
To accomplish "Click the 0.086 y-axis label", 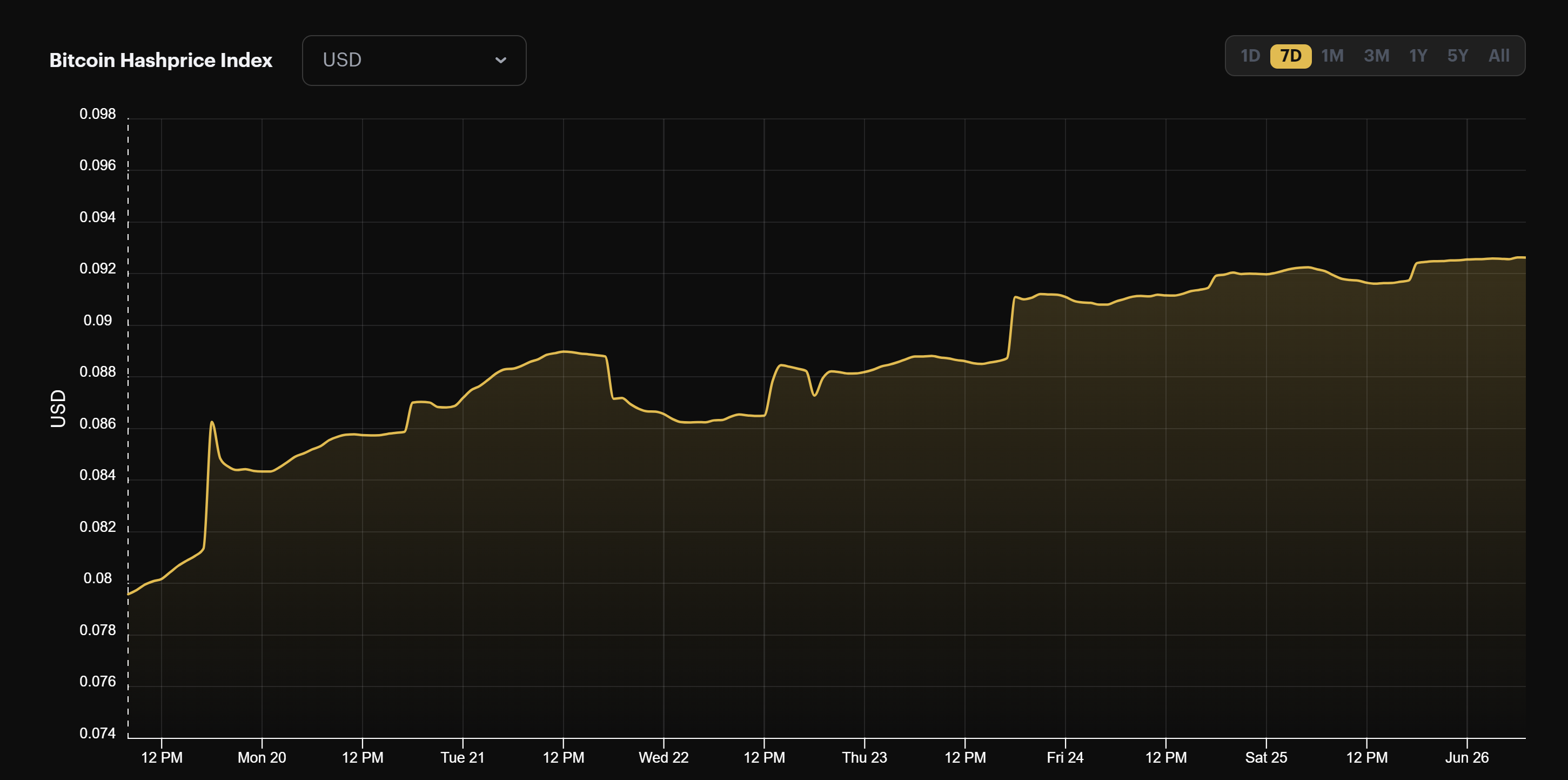I will 97,423.
